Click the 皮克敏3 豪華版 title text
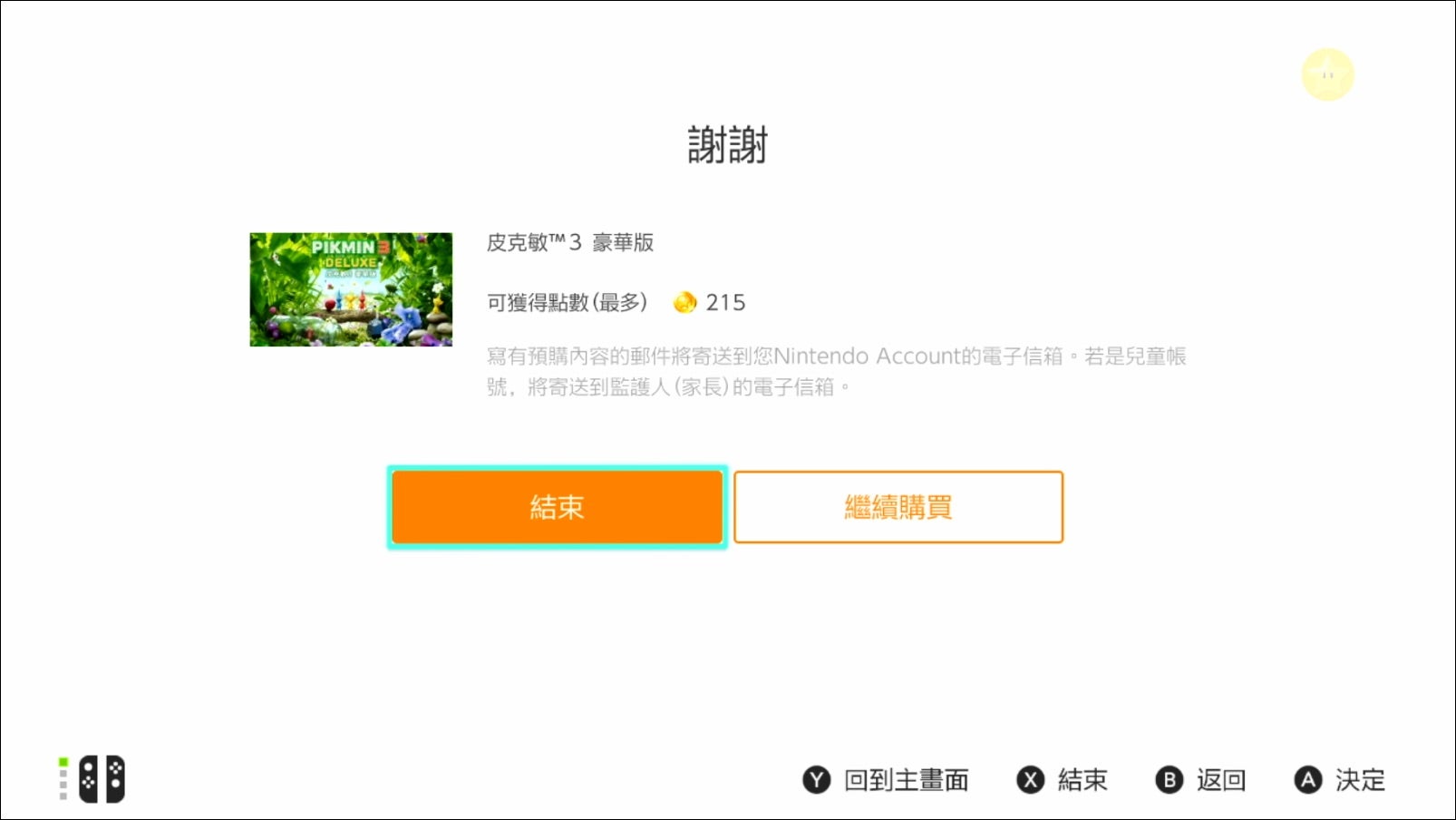Viewport: 1456px width, 820px height. [x=570, y=242]
